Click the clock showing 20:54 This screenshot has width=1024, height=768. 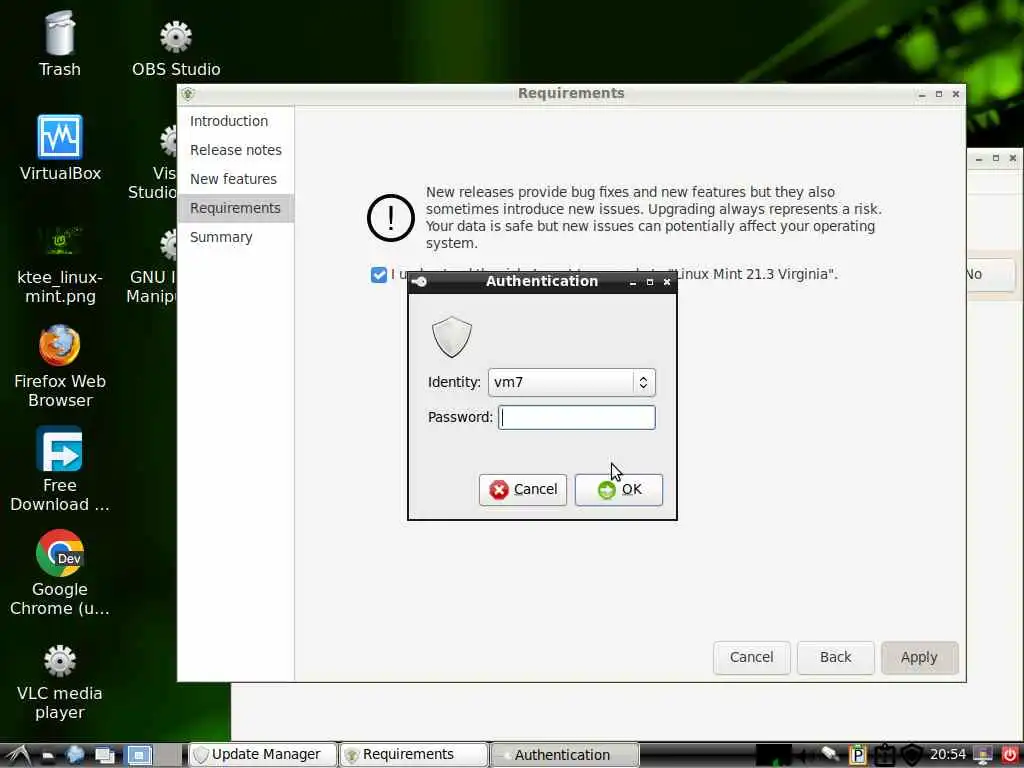tap(948, 755)
